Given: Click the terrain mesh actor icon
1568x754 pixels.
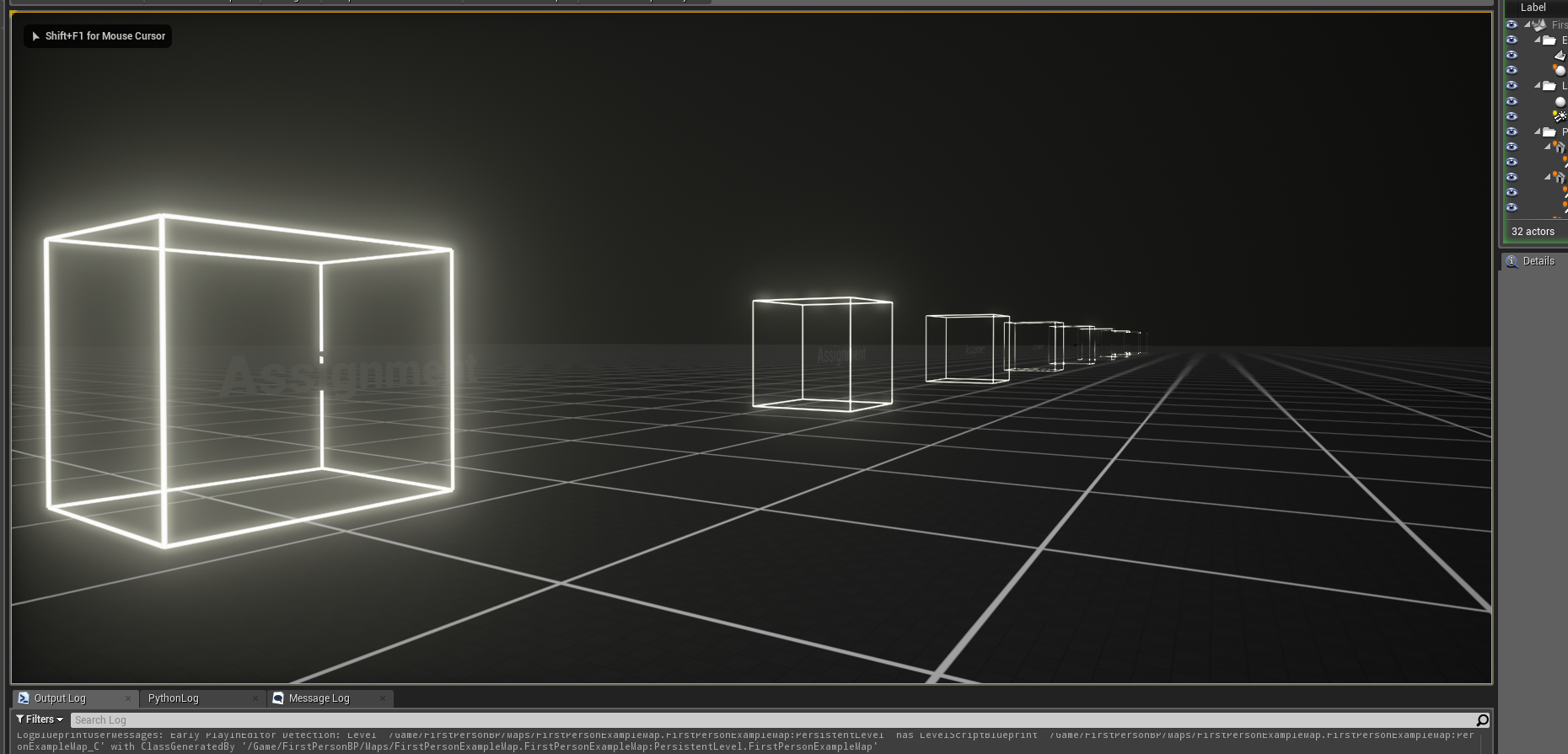Looking at the screenshot, I should [x=1560, y=56].
